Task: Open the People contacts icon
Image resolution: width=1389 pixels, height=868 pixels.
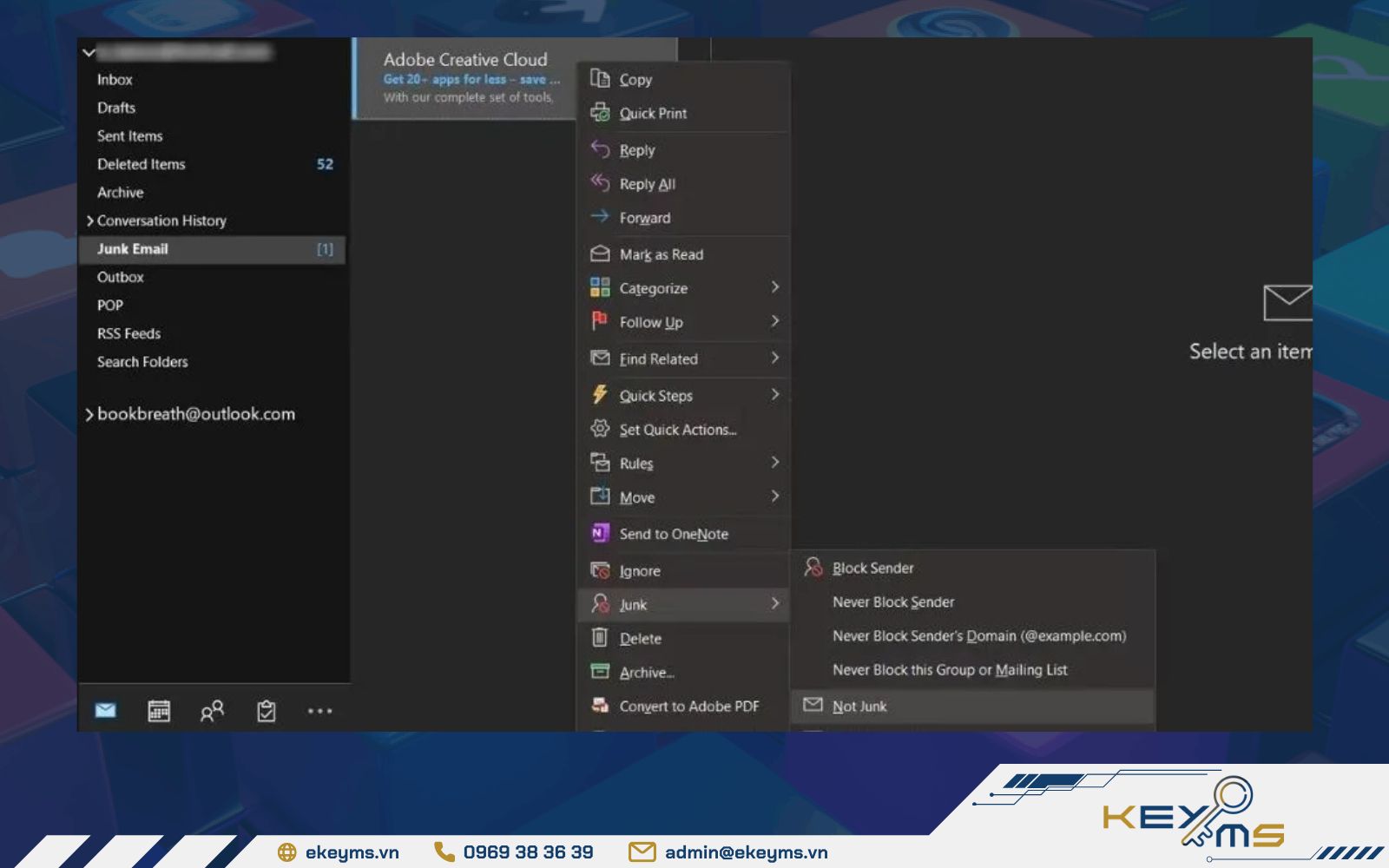Action: [212, 711]
